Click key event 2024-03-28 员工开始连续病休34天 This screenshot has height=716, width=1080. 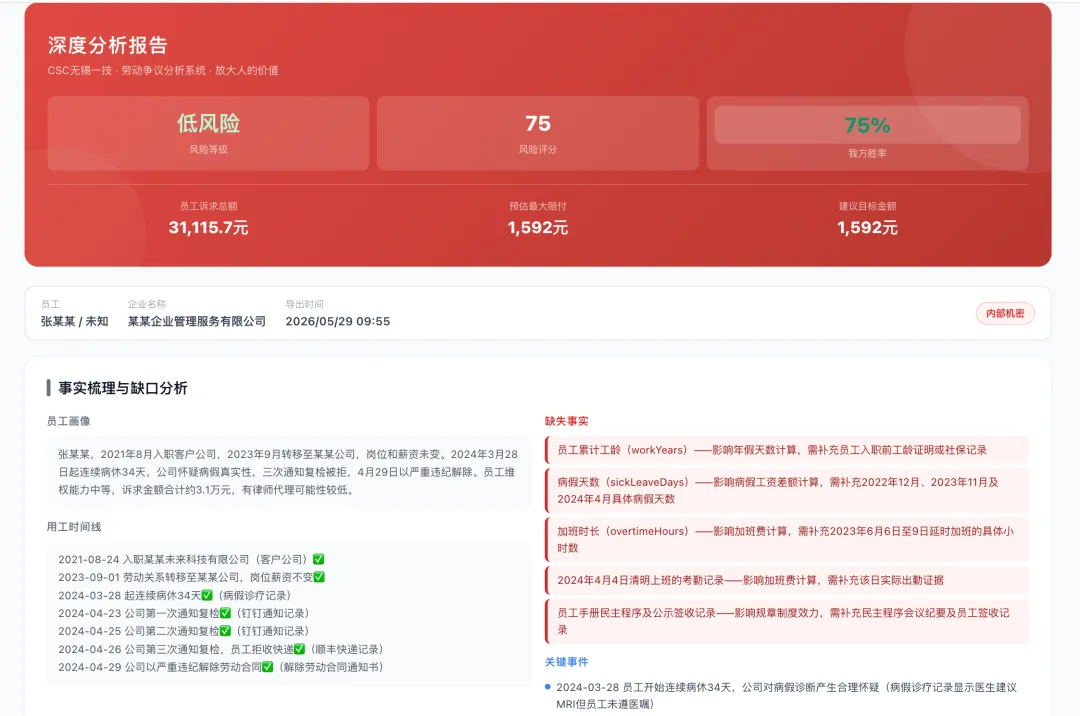787,695
